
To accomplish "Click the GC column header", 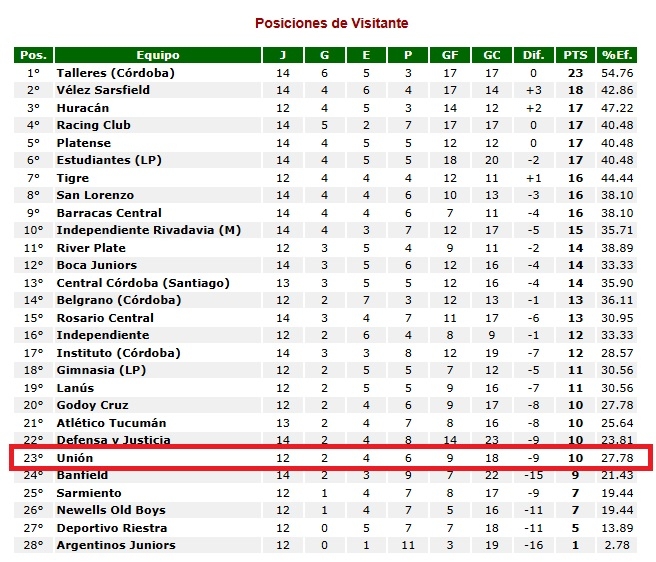I will pos(492,55).
